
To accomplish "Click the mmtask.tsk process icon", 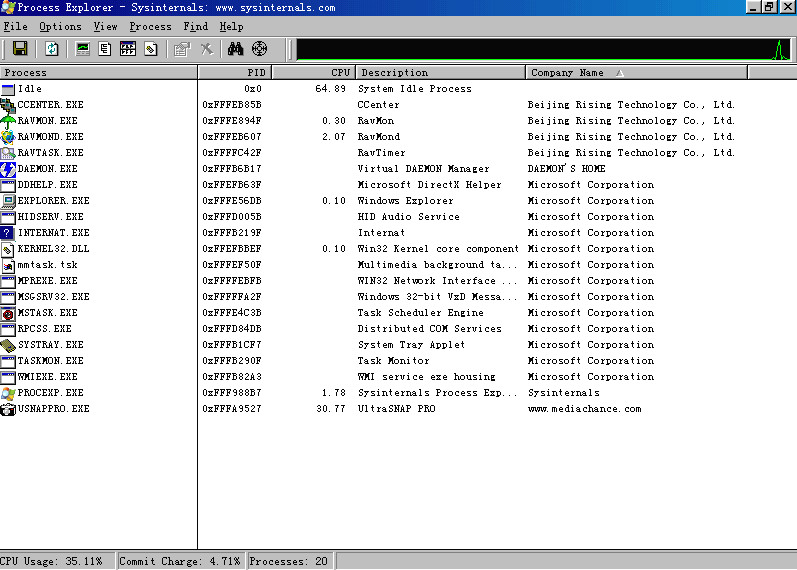I will 8,265.
